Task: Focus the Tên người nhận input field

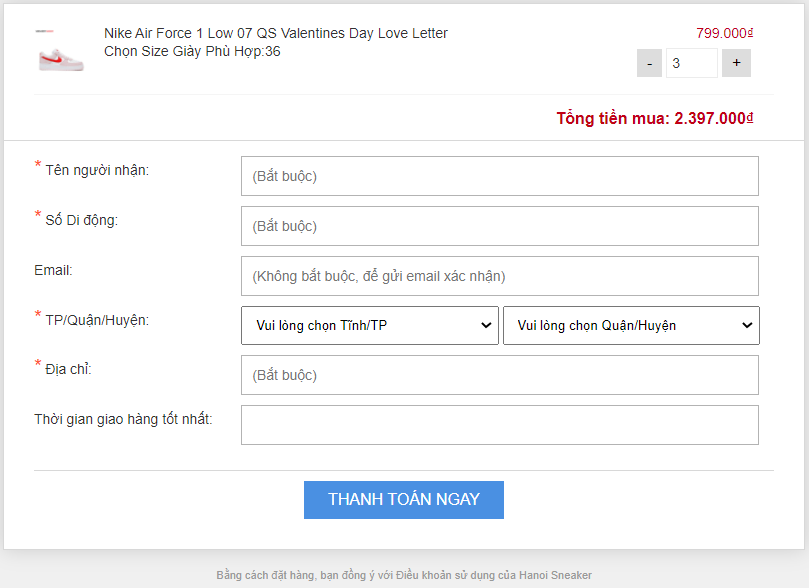Action: pyautogui.click(x=499, y=176)
